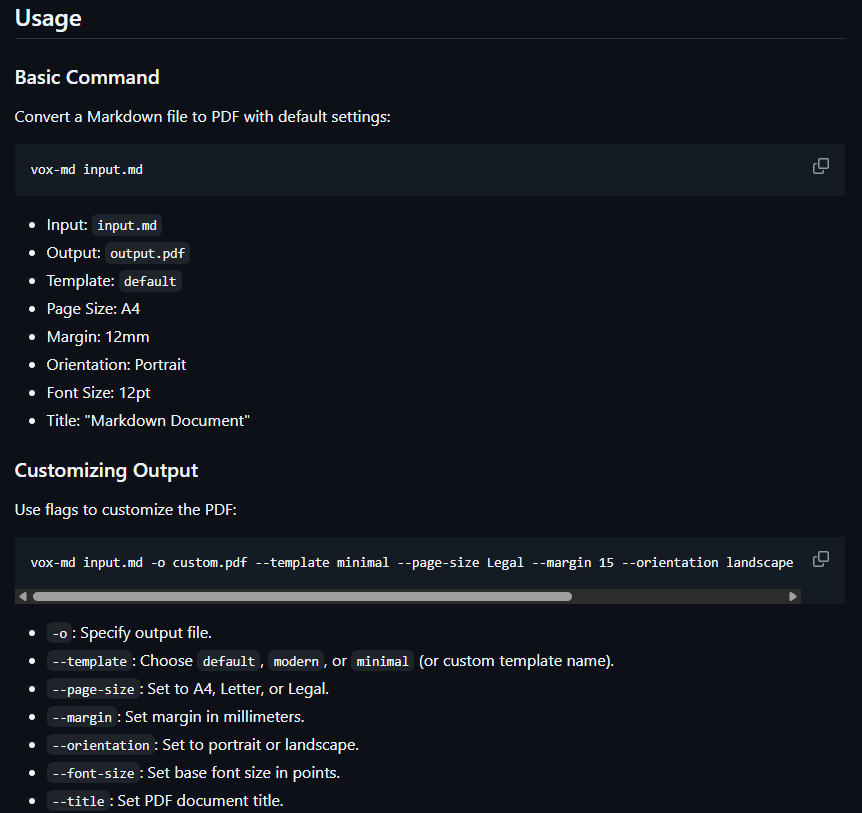
Task: Select the output.pdf inline code chip
Action: pos(146,253)
